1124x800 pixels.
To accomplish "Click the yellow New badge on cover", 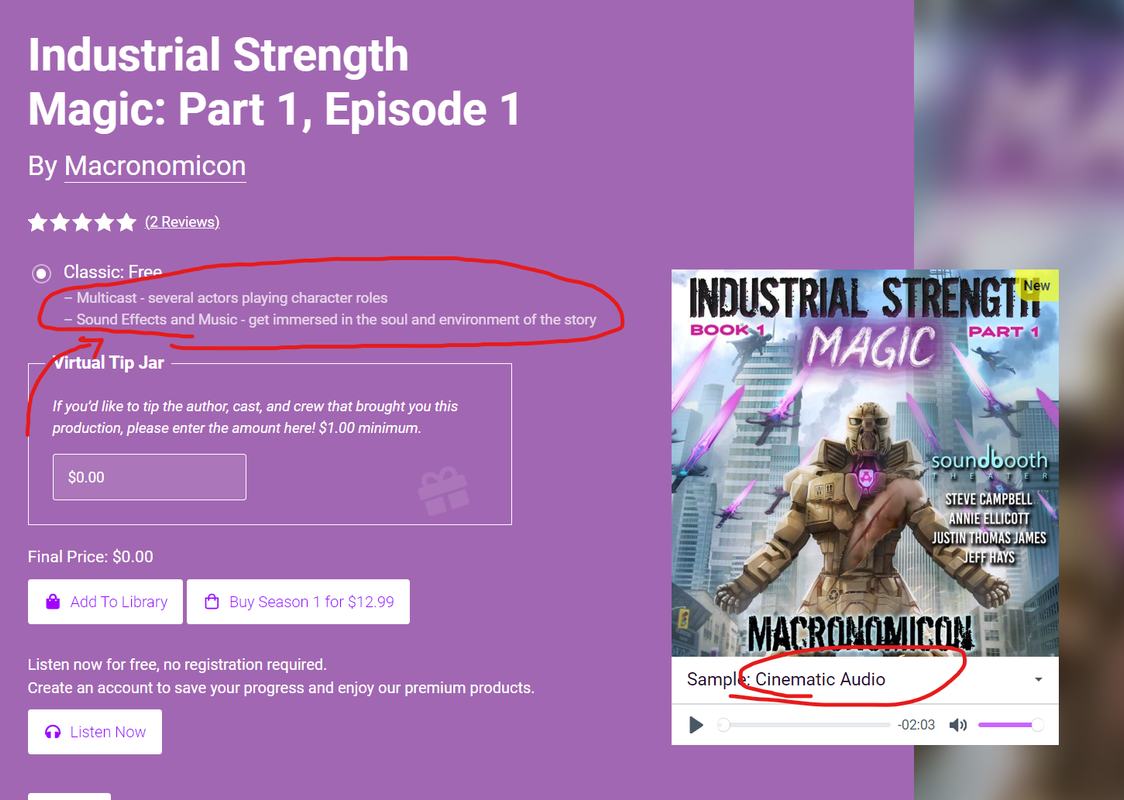I will pyautogui.click(x=1037, y=285).
